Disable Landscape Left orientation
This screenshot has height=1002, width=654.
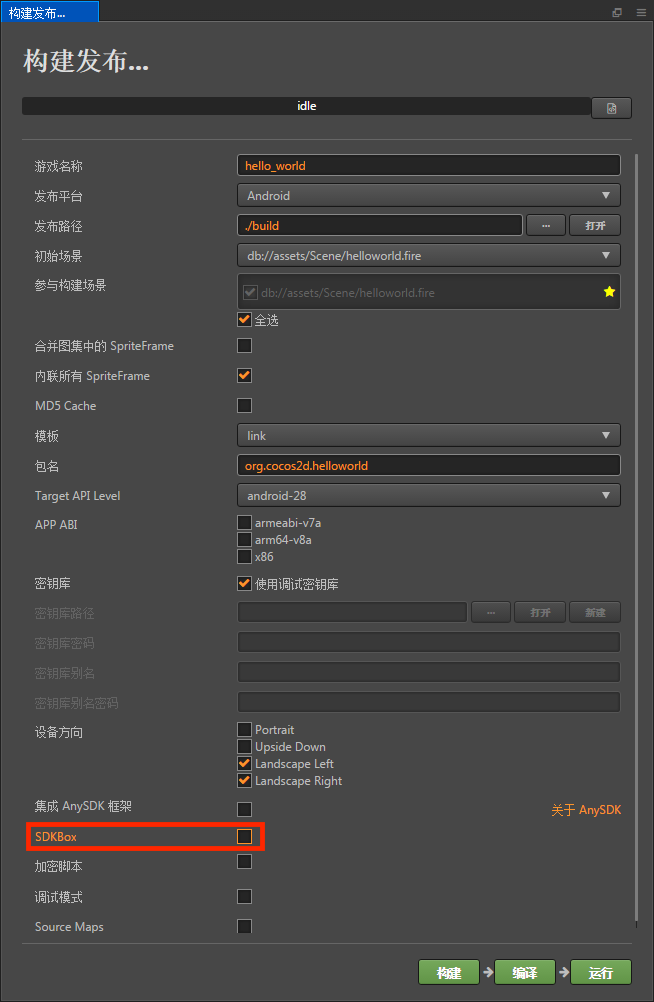pos(244,764)
